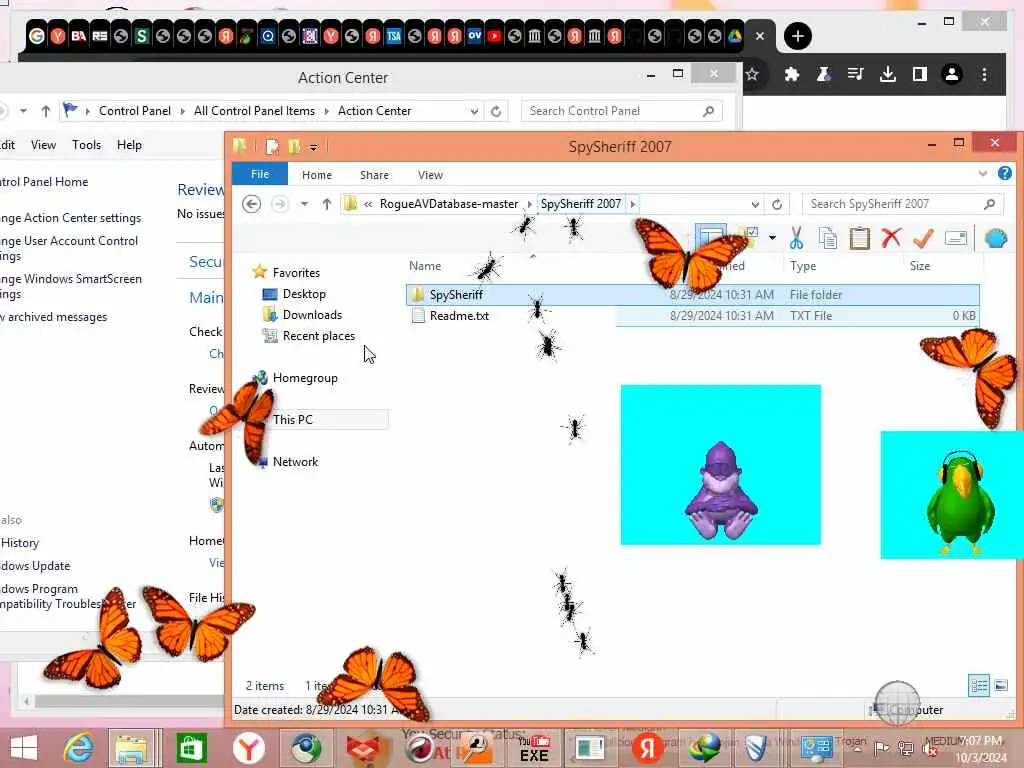
Task: Expand RogueAVDatabase-master breadcrumb arrow
Action: [x=529, y=204]
